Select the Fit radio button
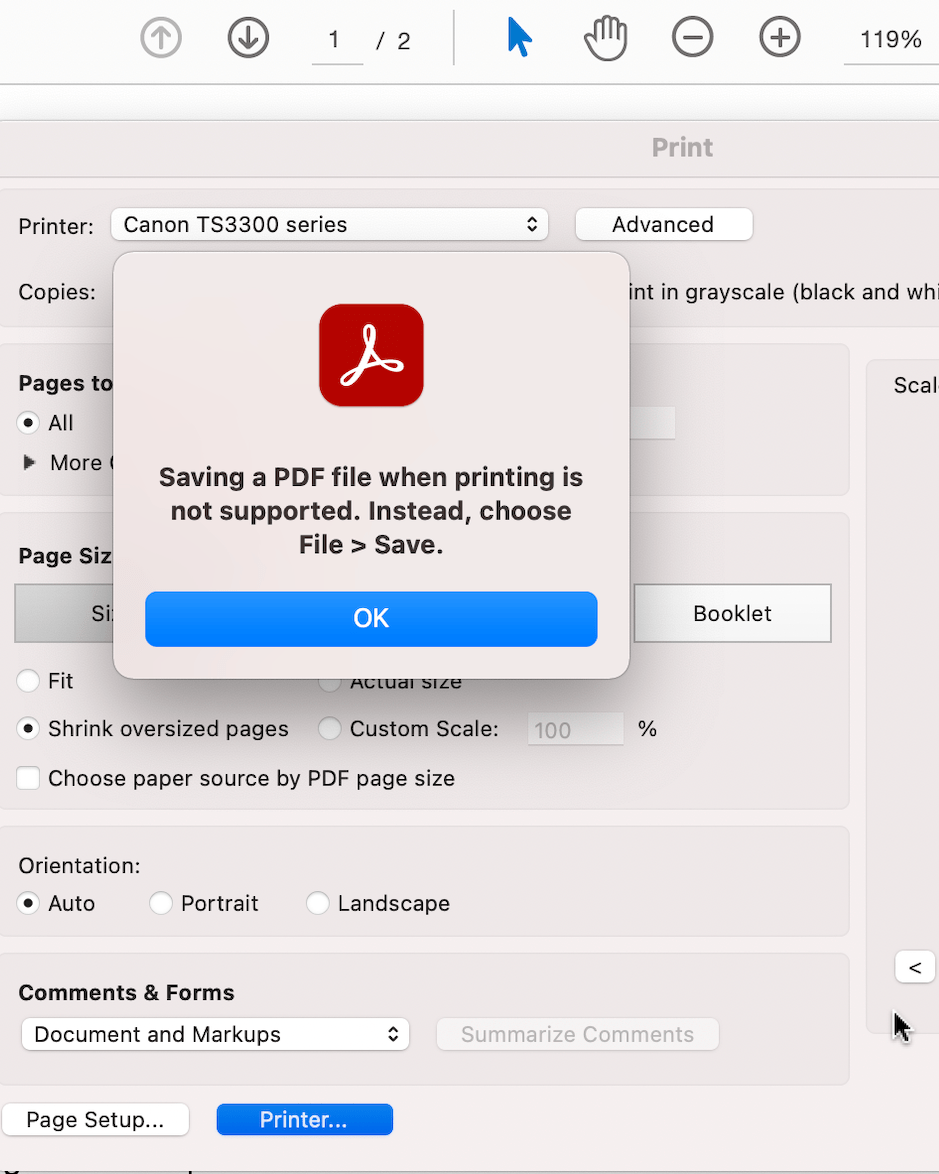 click(28, 681)
